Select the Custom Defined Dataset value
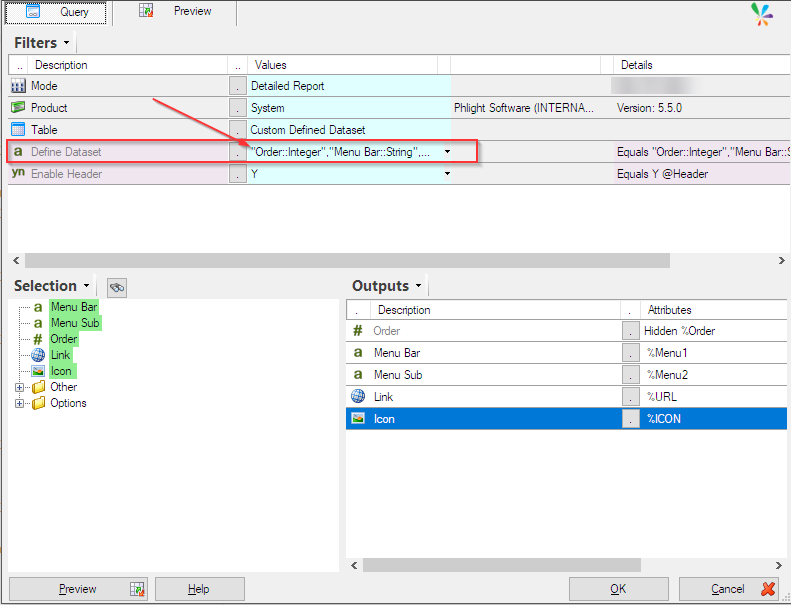 click(349, 130)
